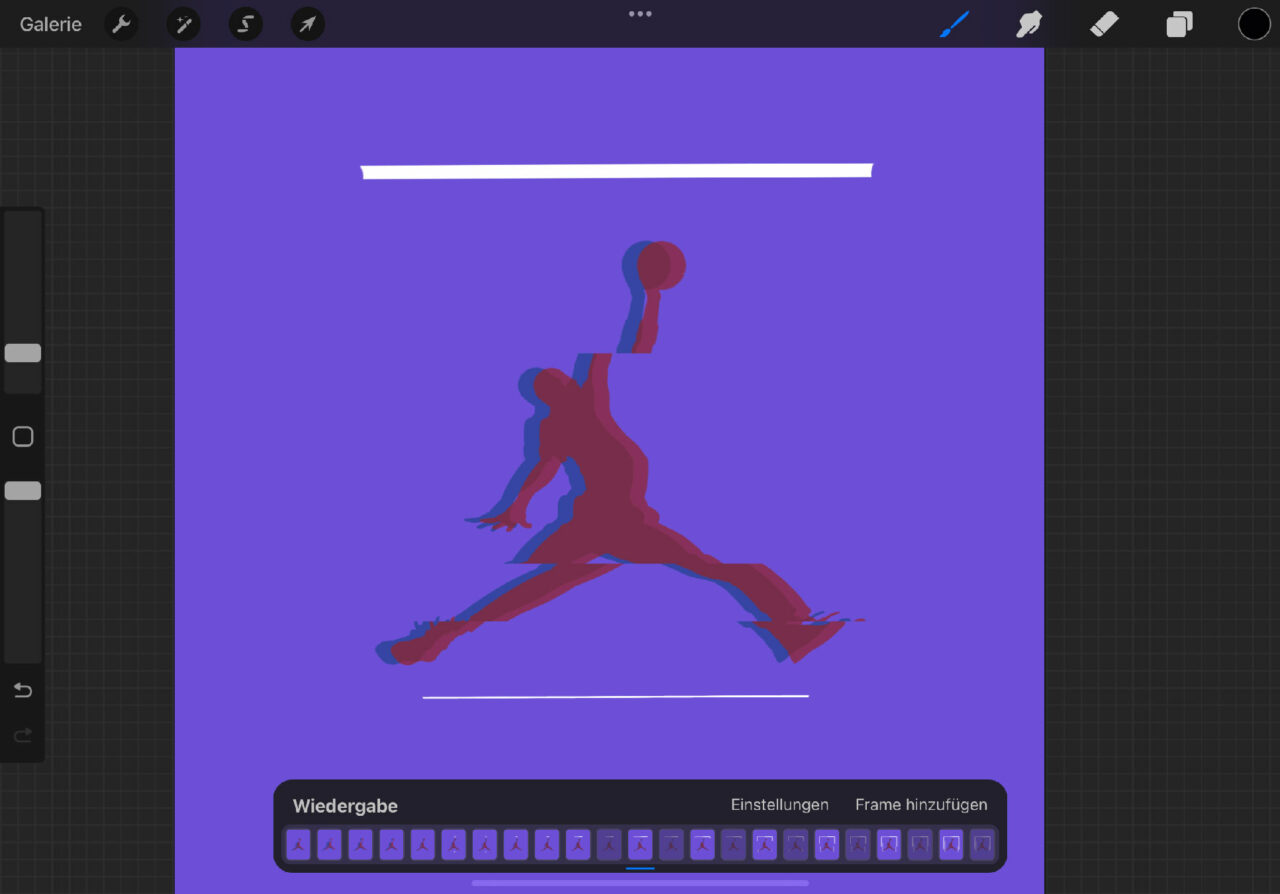Viewport: 1280px width, 894px height.
Task: Click Frame hinzufügen to add frame
Action: point(921,805)
